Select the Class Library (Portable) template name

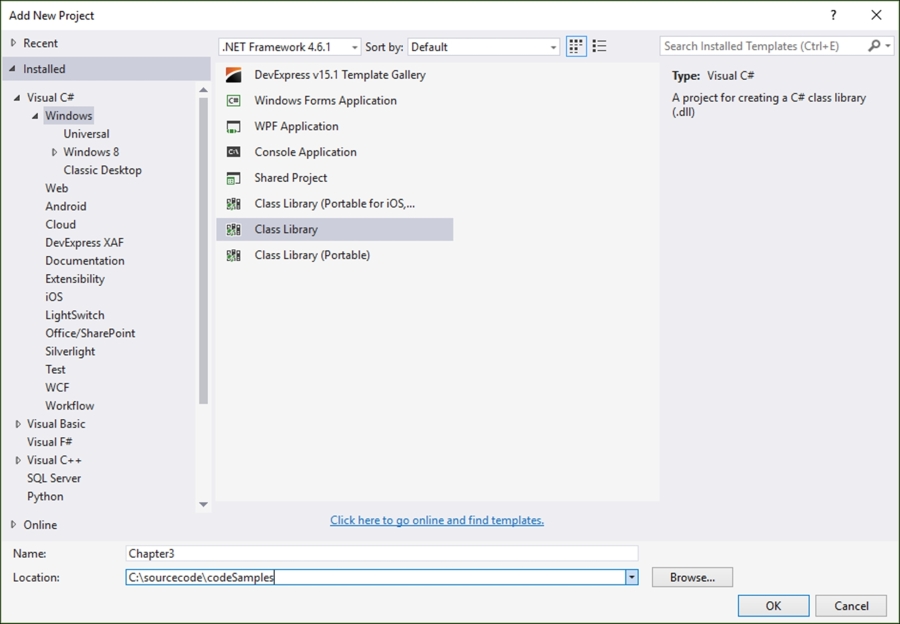[312, 255]
